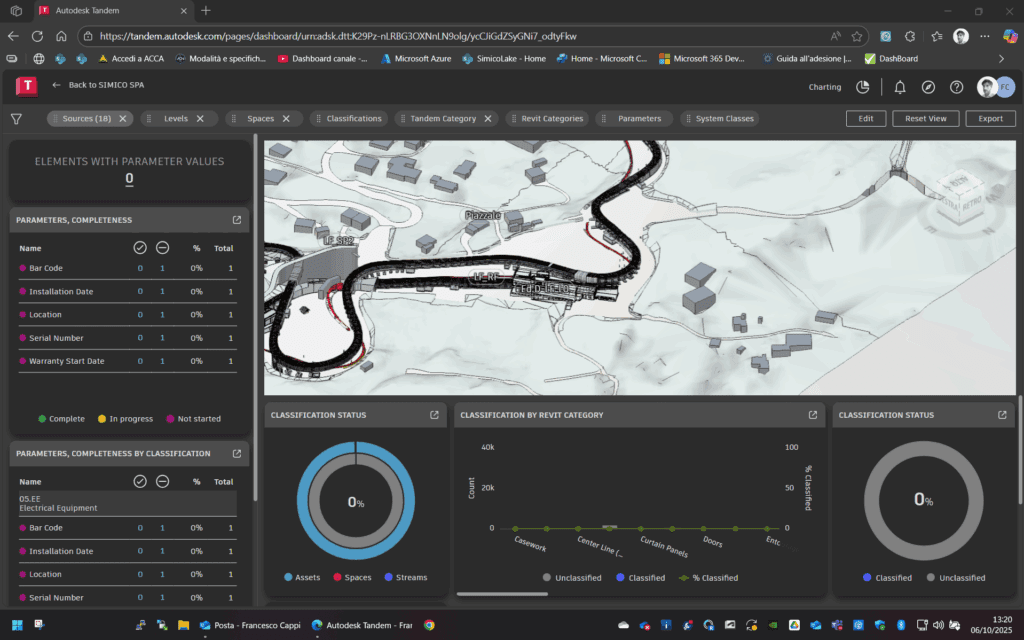Open the Revit Categories filter dropdown
Image resolution: width=1024 pixels, height=640 pixels.
click(x=545, y=118)
